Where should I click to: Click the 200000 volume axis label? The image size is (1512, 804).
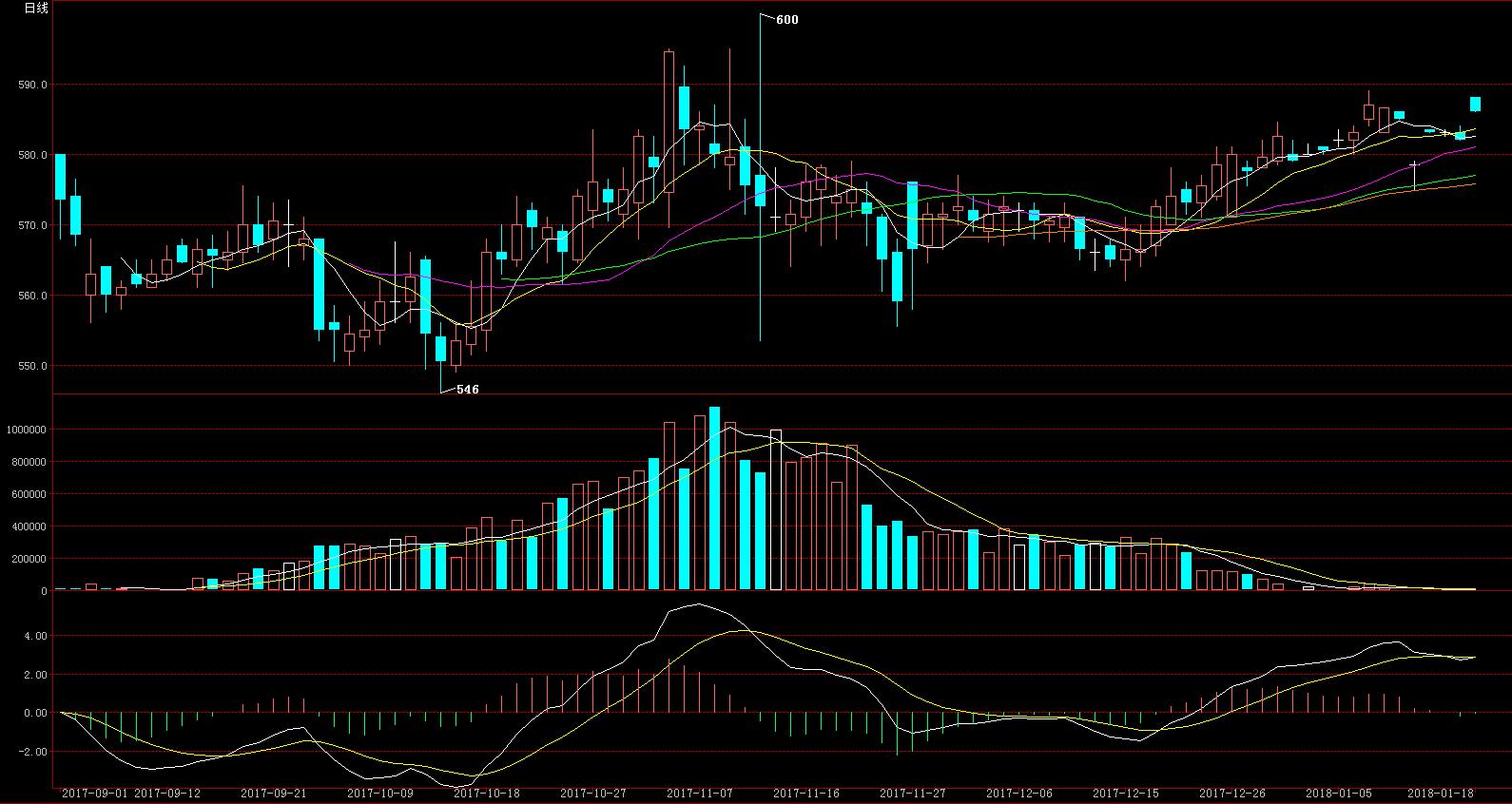tap(29, 559)
